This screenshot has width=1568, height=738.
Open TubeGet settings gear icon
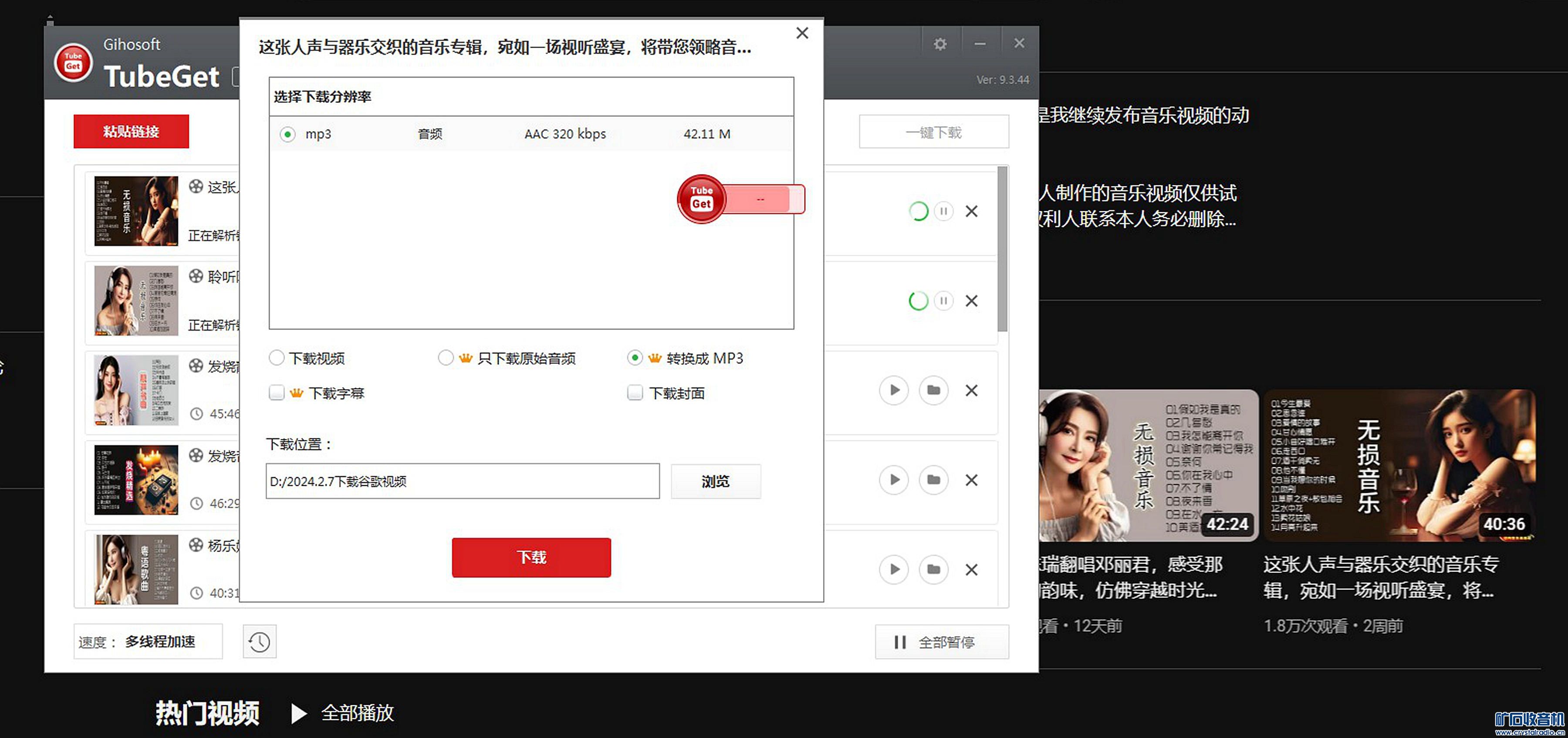940,44
